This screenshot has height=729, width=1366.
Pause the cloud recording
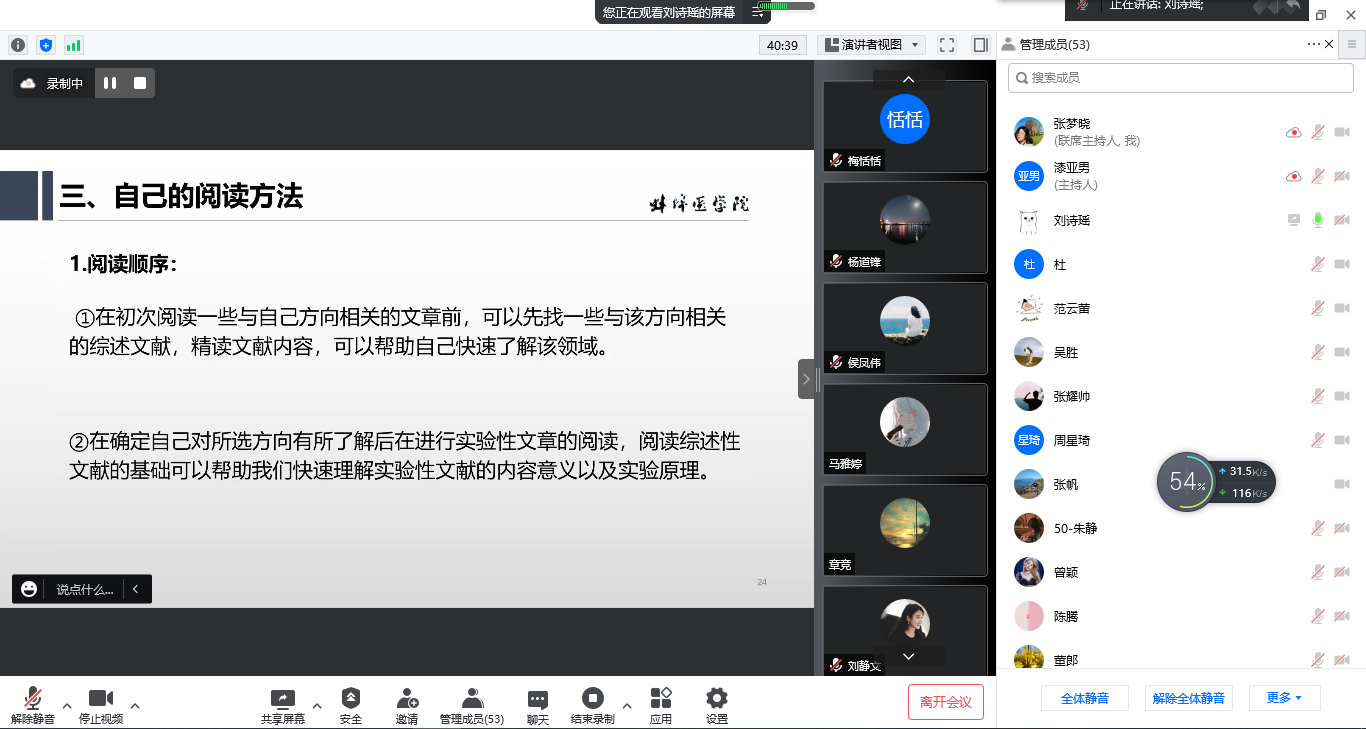(x=110, y=83)
